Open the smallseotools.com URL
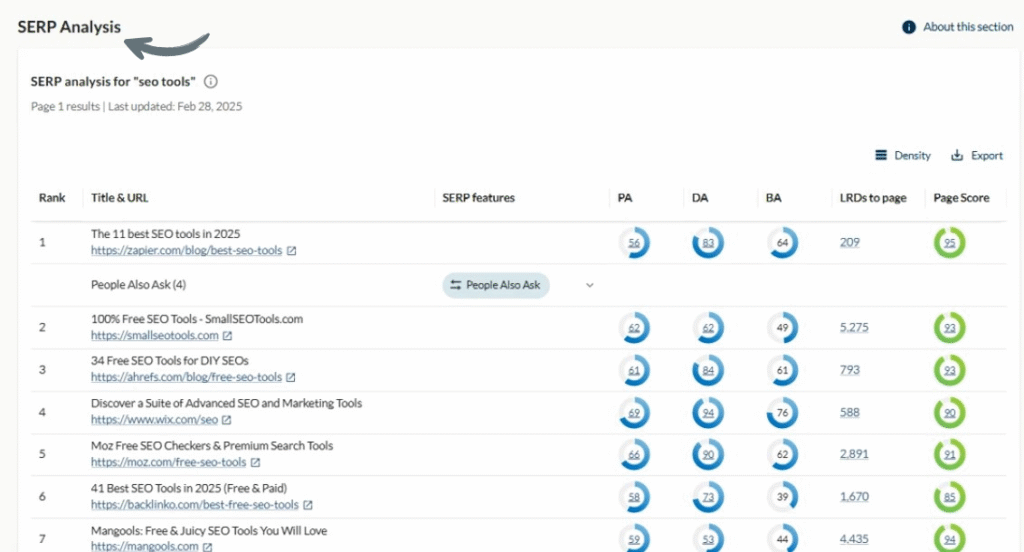Viewport: 1024px width, 552px height. (x=155, y=335)
